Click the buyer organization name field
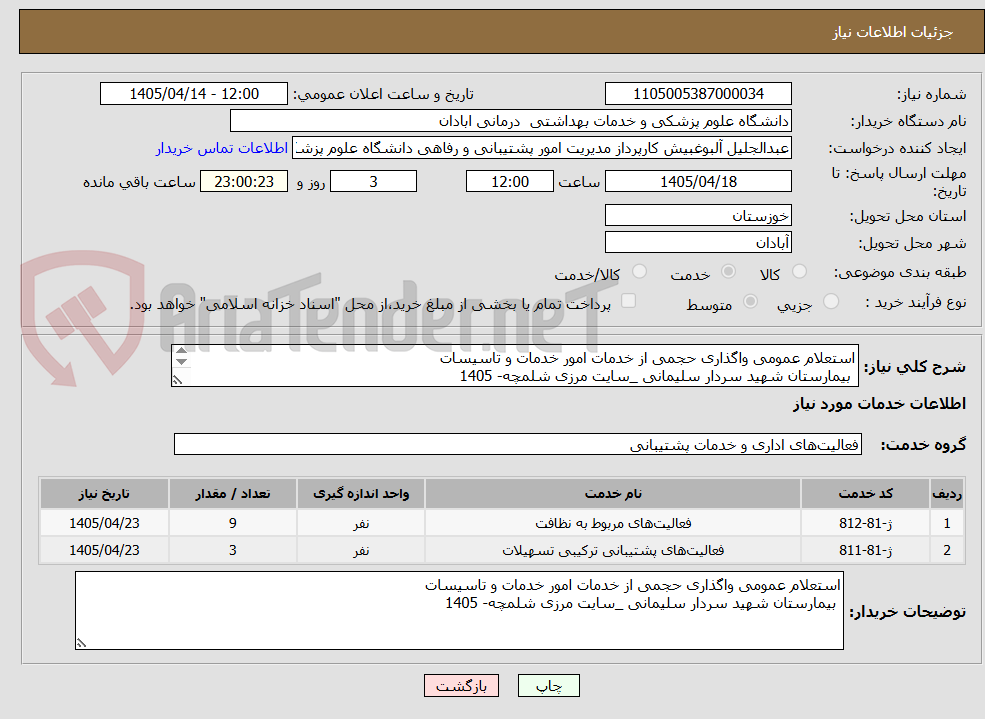 [x=511, y=121]
